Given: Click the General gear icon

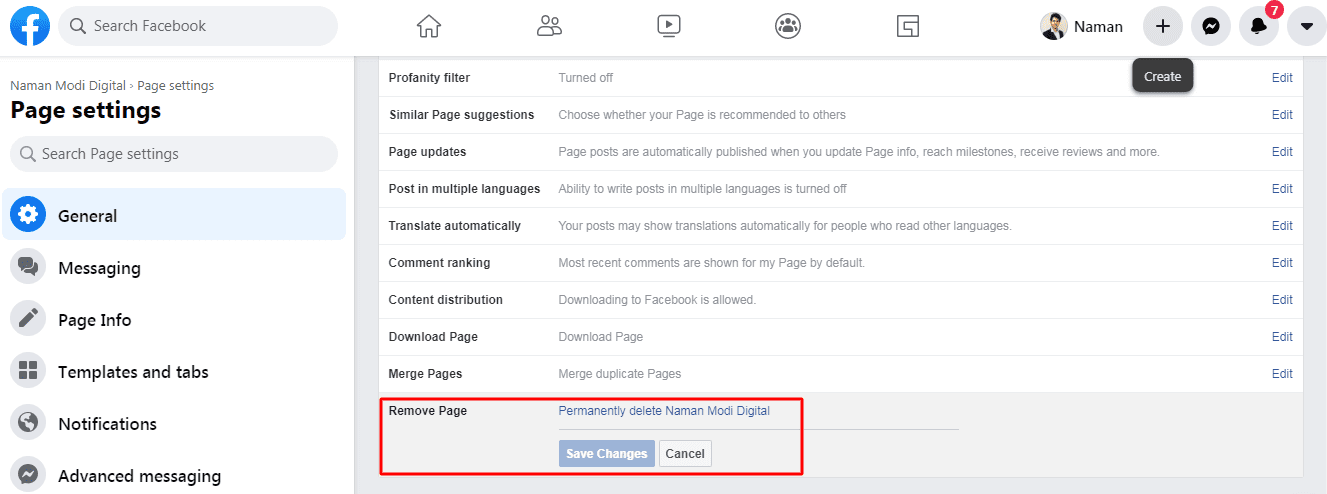Looking at the screenshot, I should (x=28, y=215).
